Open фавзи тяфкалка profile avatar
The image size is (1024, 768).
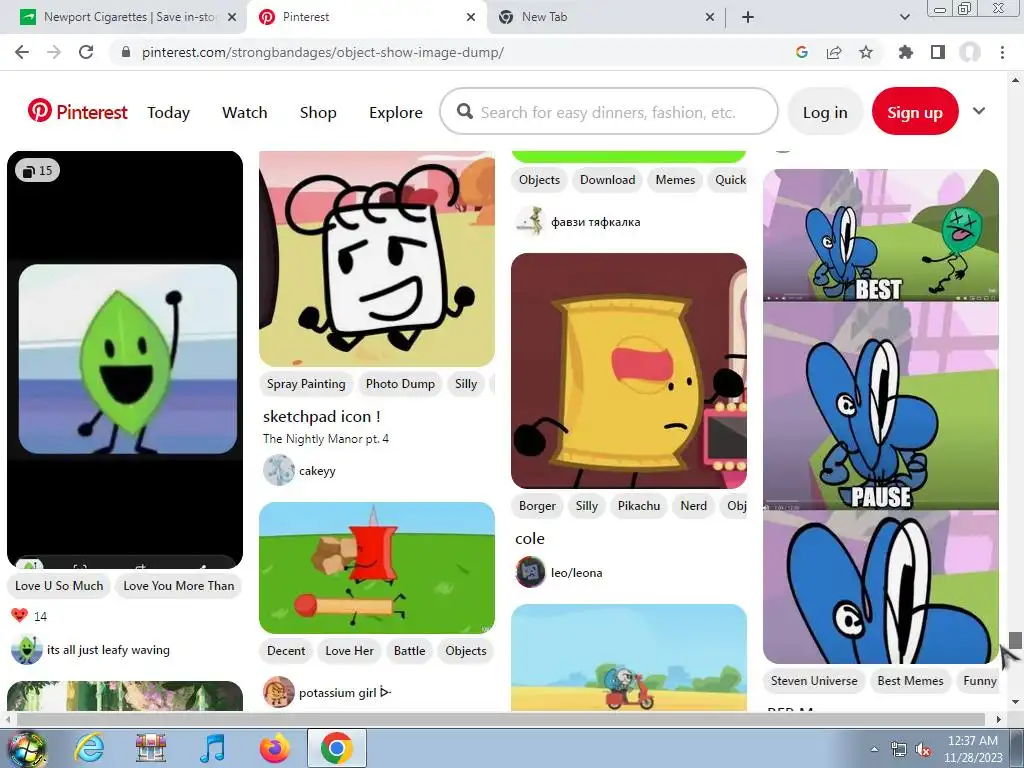click(x=530, y=221)
